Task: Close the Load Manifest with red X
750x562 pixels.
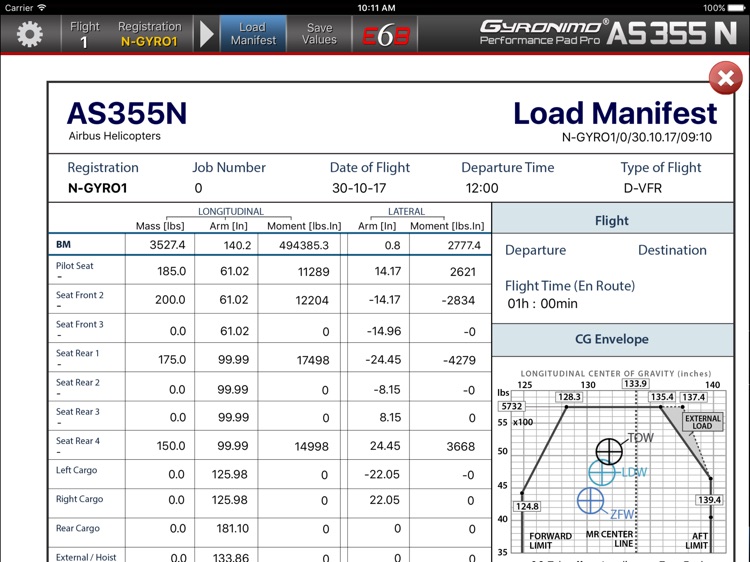Action: [726, 78]
